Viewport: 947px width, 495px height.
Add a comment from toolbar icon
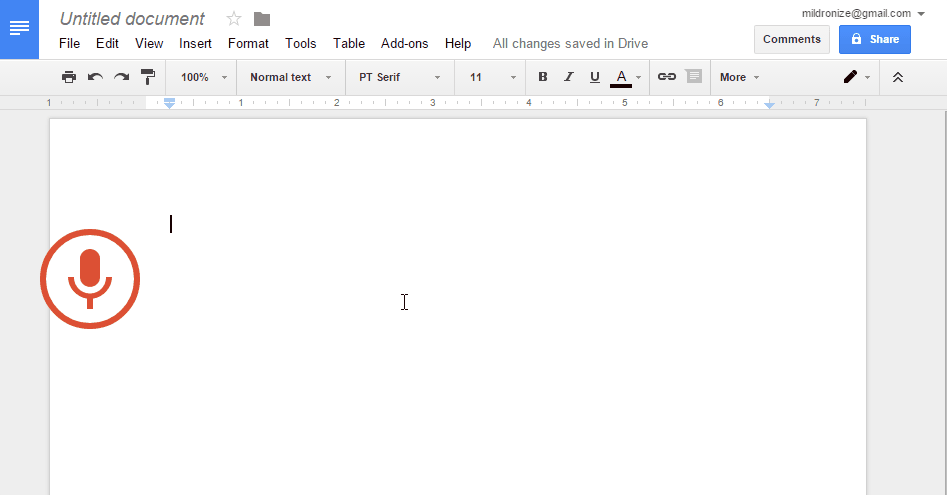(x=693, y=77)
